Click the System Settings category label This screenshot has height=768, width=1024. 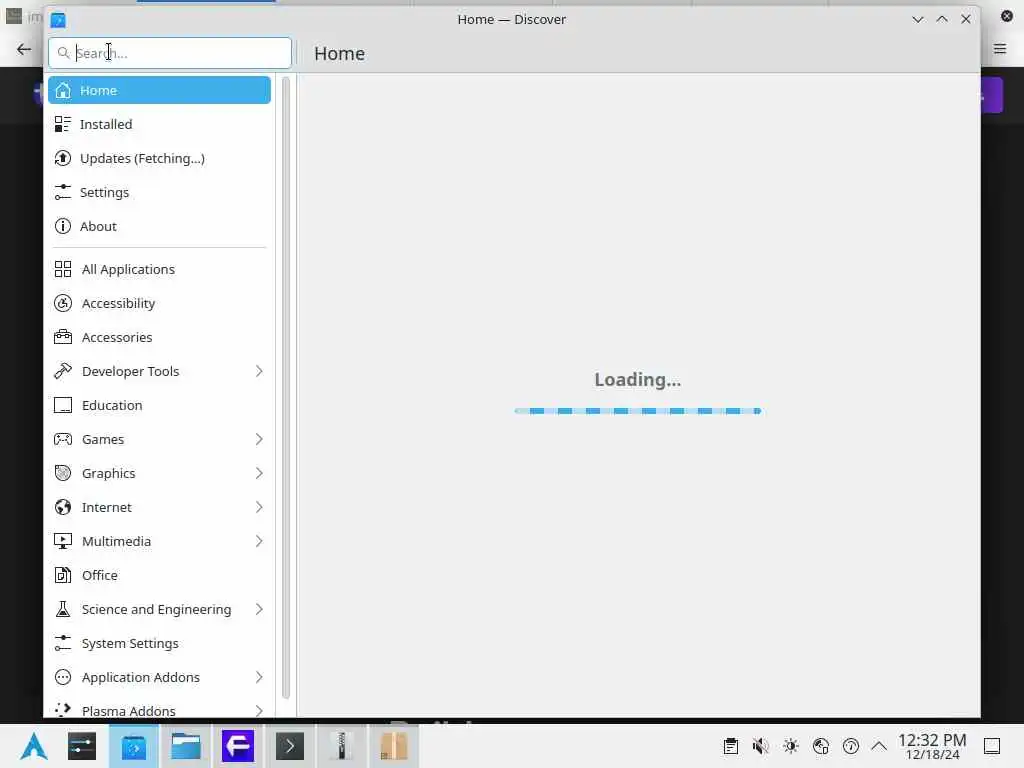click(x=130, y=643)
